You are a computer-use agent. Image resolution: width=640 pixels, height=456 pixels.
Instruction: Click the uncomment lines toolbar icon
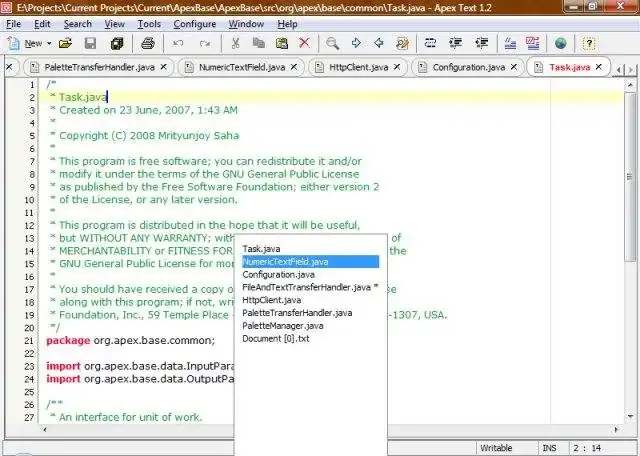533,43
